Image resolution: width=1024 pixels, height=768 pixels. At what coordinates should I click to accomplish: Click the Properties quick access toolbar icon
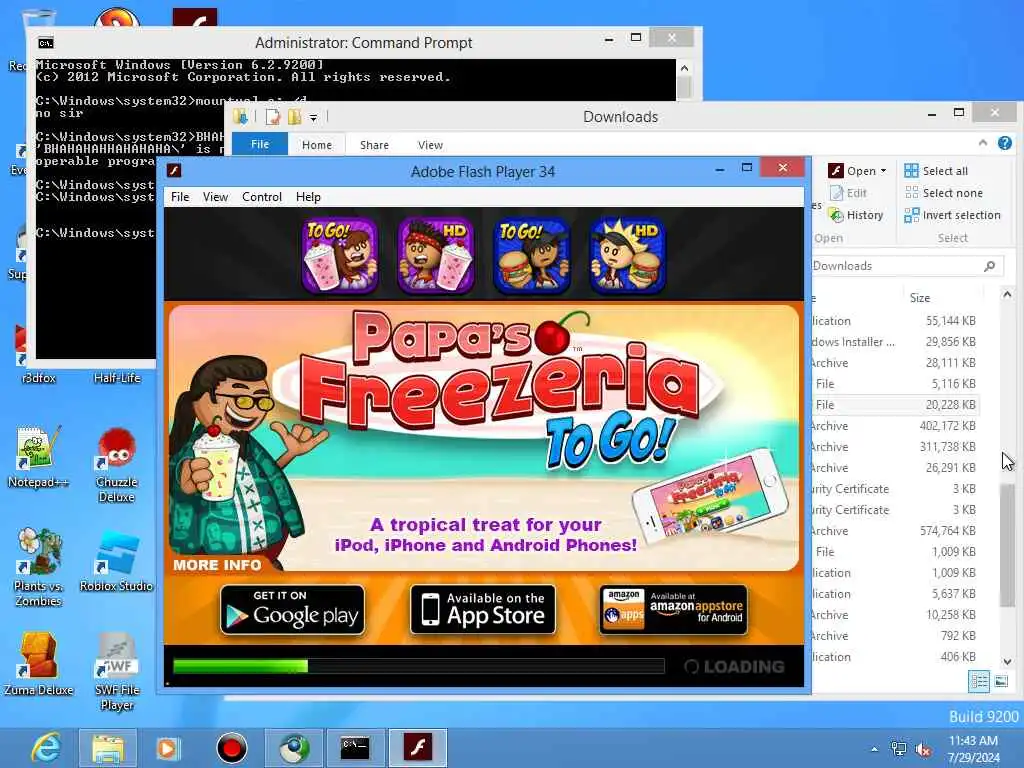tap(273, 117)
